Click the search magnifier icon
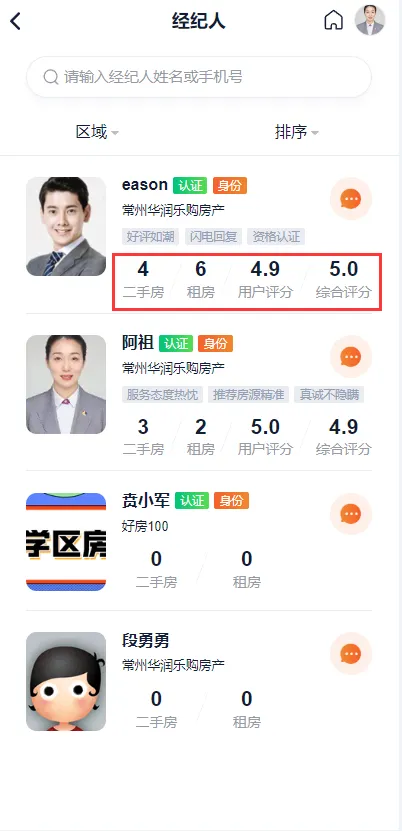The height and width of the screenshot is (831, 402). click(x=51, y=77)
